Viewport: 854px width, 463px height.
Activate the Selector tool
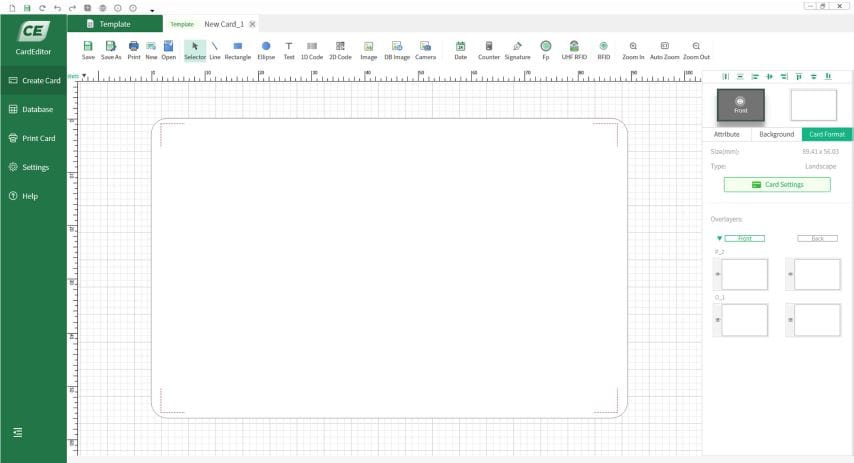pyautogui.click(x=194, y=50)
